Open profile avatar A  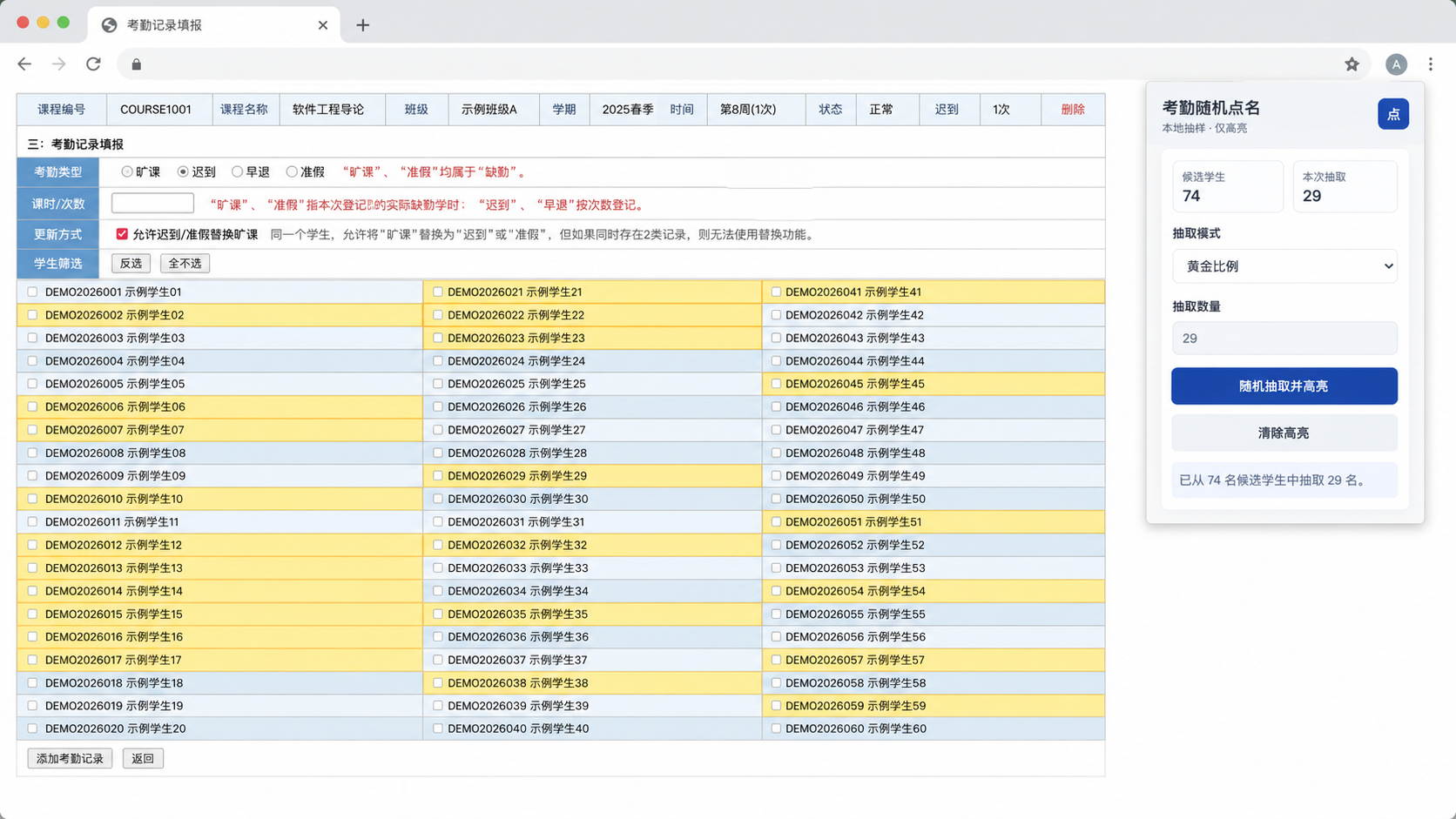tap(1396, 64)
